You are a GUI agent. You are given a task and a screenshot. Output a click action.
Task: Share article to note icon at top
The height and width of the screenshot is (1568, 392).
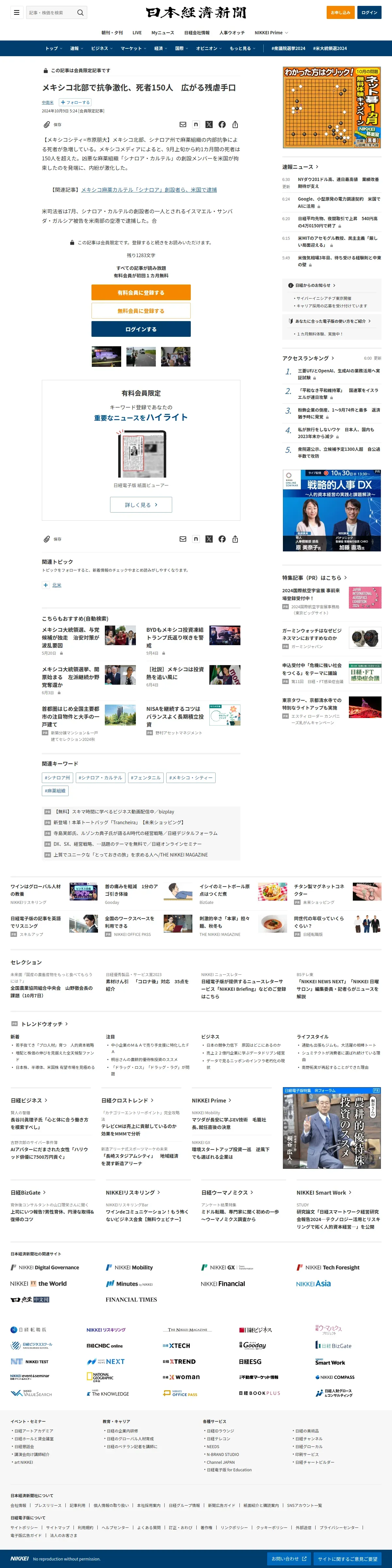pyautogui.click(x=196, y=124)
